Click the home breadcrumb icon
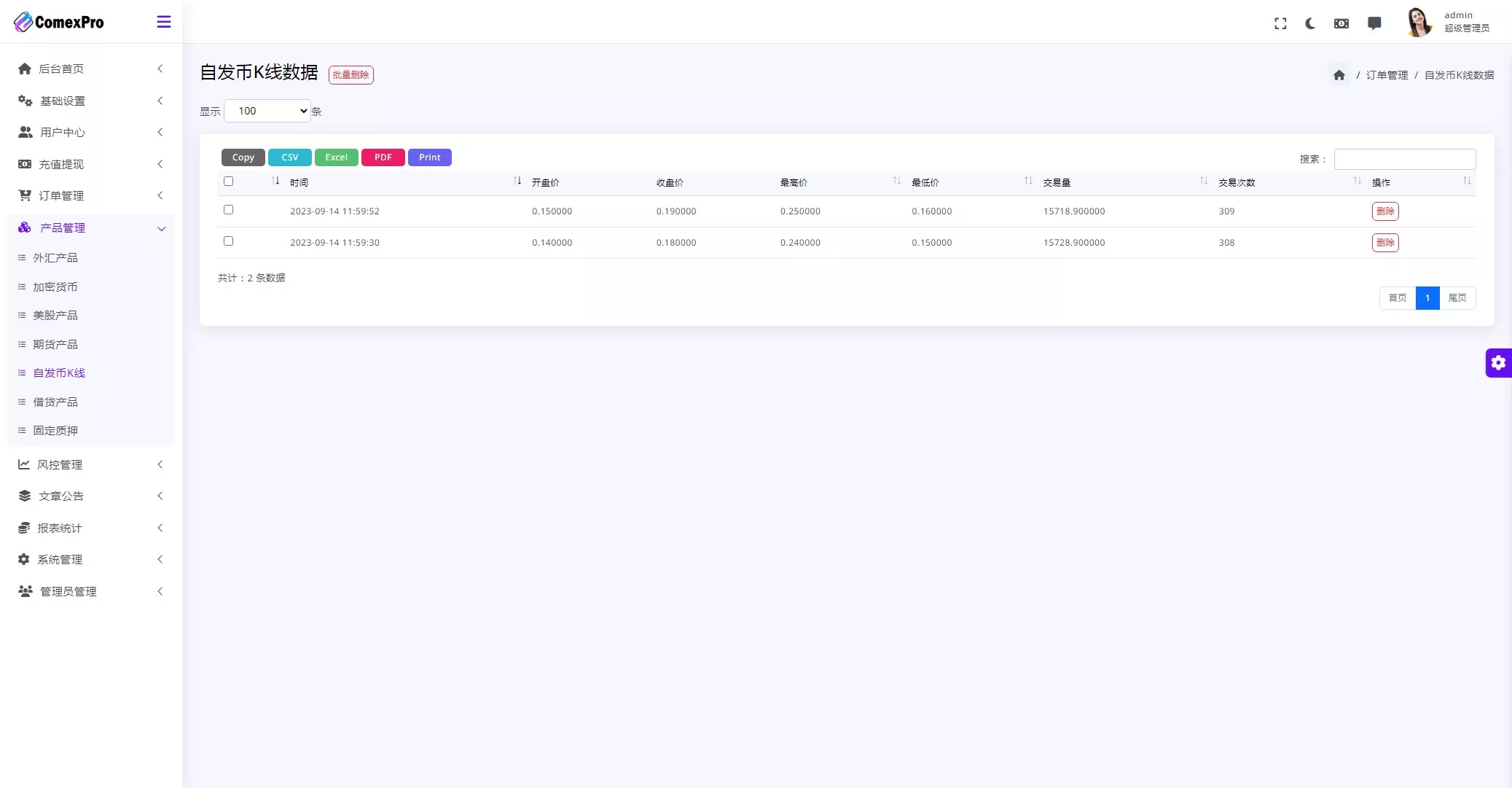This screenshot has height=788, width=1512. pyautogui.click(x=1339, y=75)
